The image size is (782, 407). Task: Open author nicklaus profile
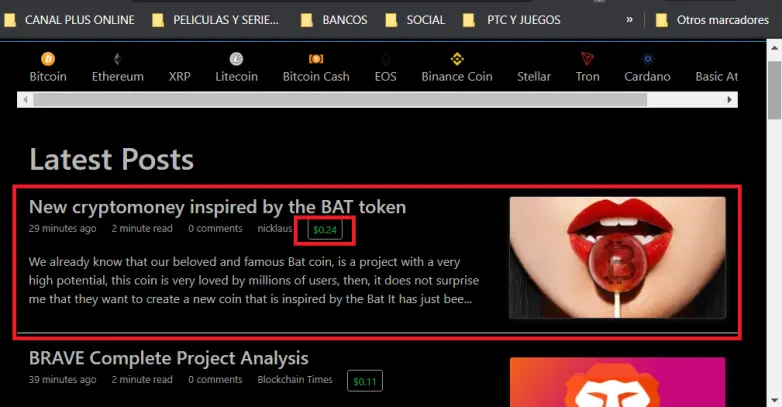[x=274, y=228]
